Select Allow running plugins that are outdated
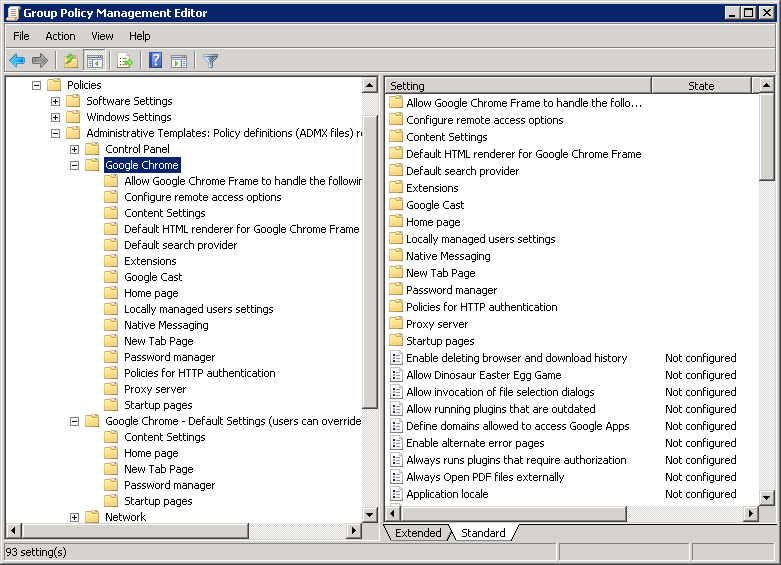 [501, 409]
